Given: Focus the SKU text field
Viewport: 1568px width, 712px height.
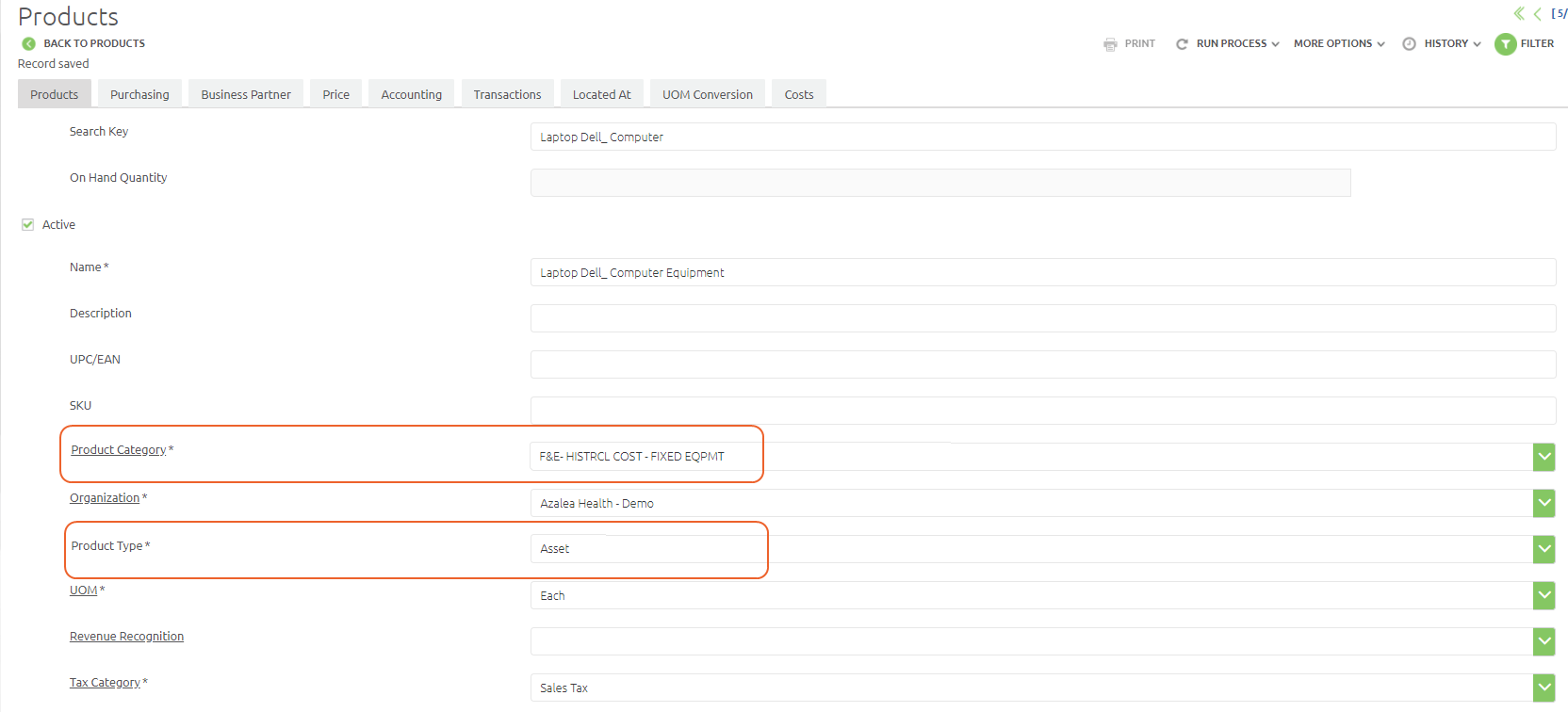Looking at the screenshot, I should pos(1042,411).
